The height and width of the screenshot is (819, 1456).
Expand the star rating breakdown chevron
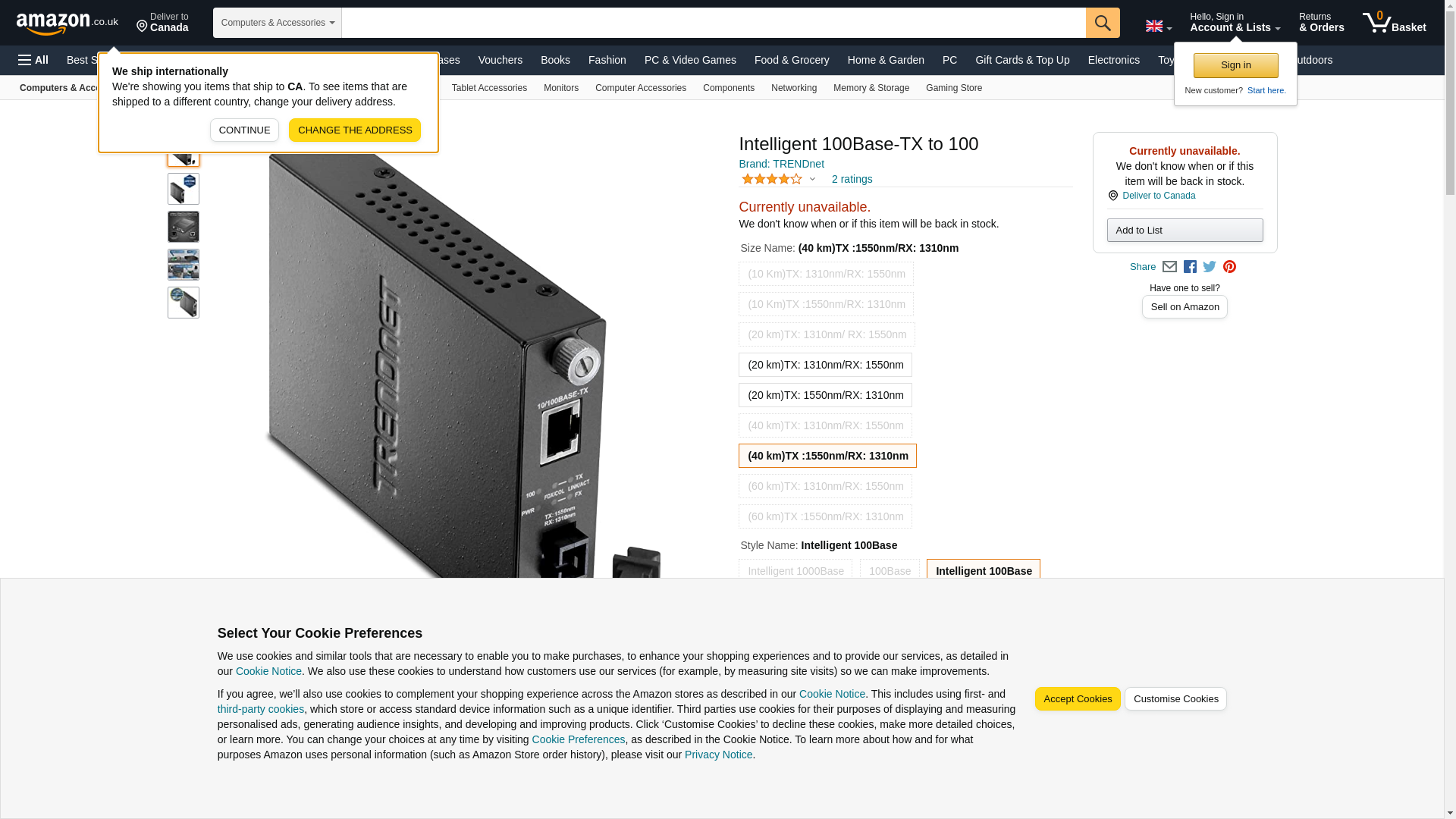click(x=812, y=180)
